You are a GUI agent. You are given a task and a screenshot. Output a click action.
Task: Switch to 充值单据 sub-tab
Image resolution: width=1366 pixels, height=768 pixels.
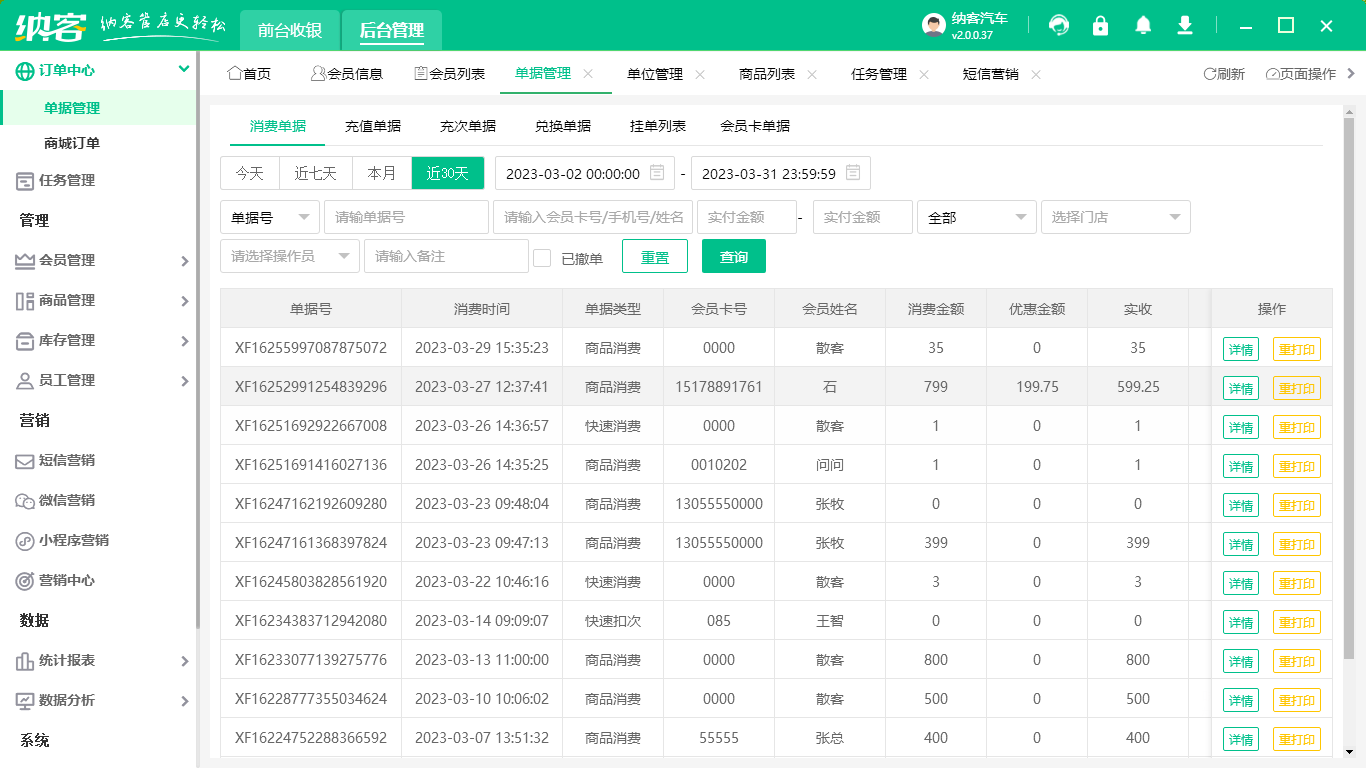pos(373,126)
